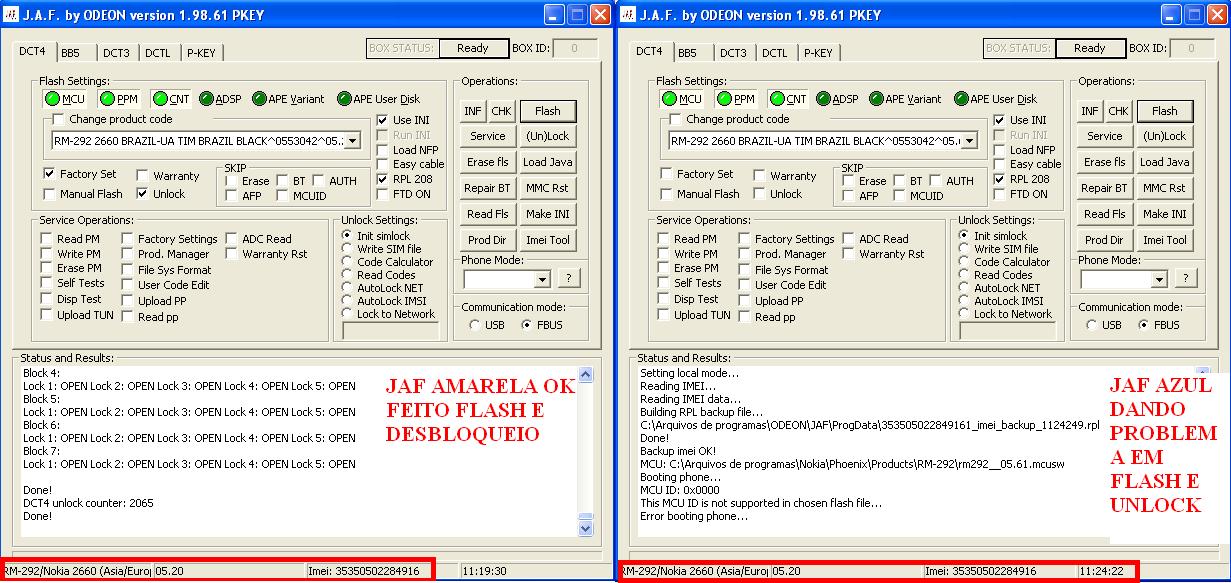Click Service button in the right JAF window

click(x=1105, y=136)
